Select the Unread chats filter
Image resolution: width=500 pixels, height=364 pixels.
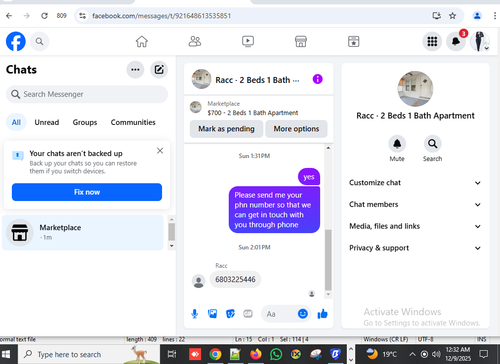click(47, 122)
